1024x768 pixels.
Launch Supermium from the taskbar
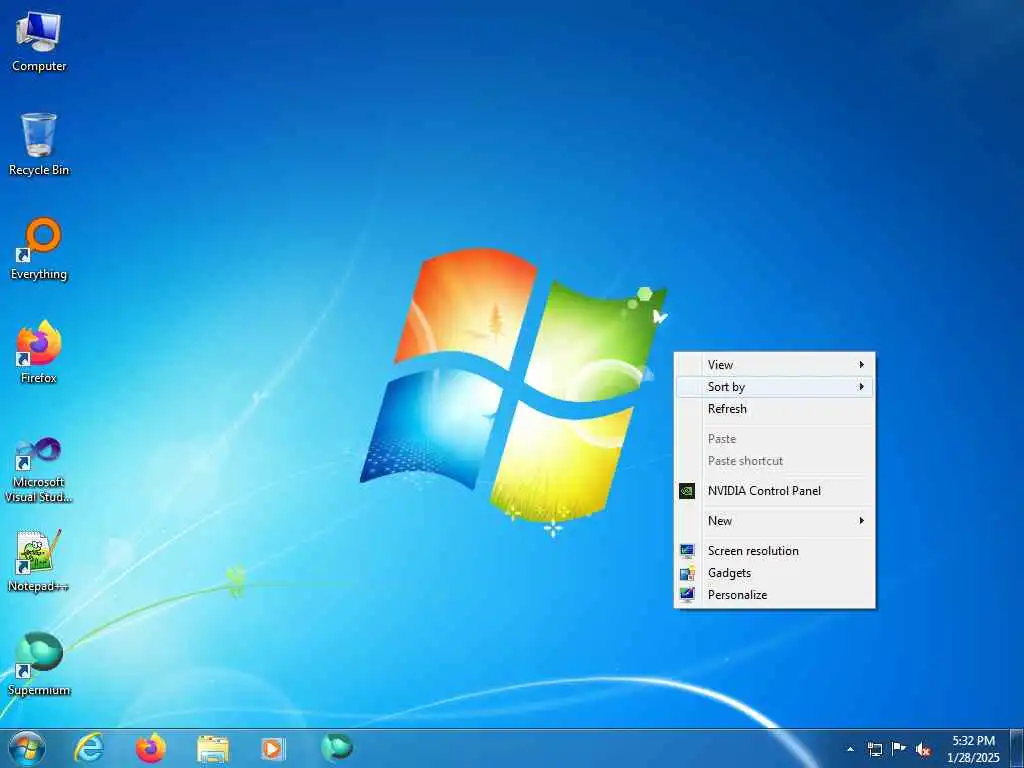[x=337, y=747]
